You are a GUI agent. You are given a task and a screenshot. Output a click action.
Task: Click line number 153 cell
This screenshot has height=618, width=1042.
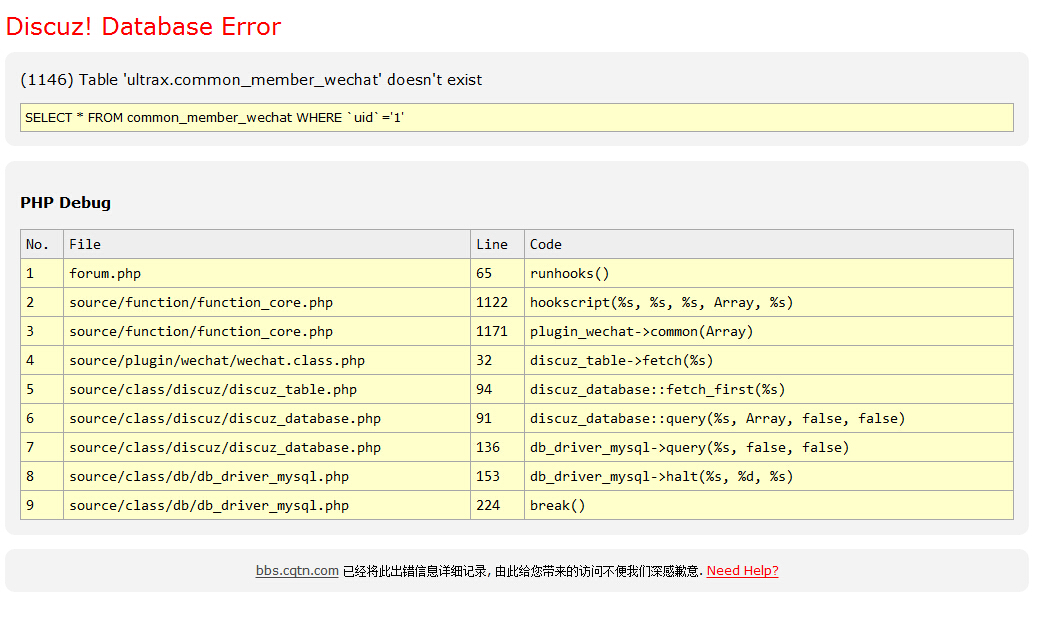pos(497,476)
